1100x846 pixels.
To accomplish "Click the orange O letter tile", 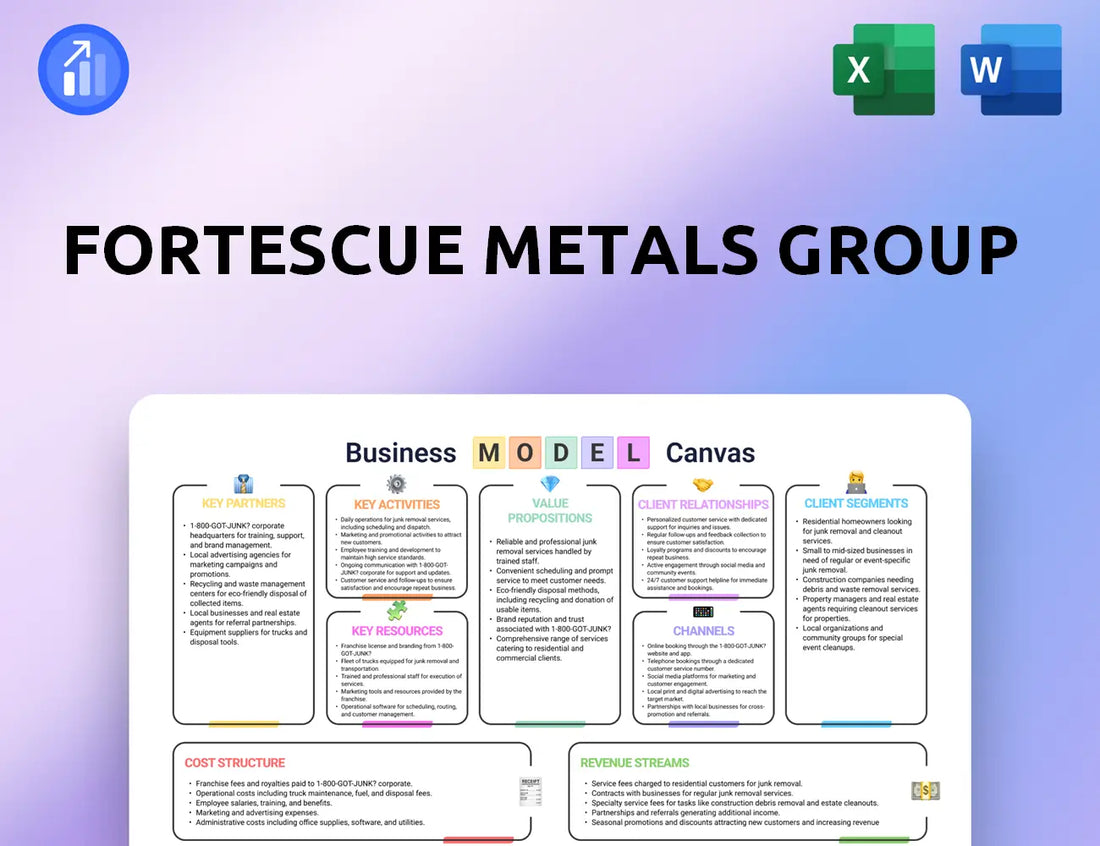I will pos(525,453).
